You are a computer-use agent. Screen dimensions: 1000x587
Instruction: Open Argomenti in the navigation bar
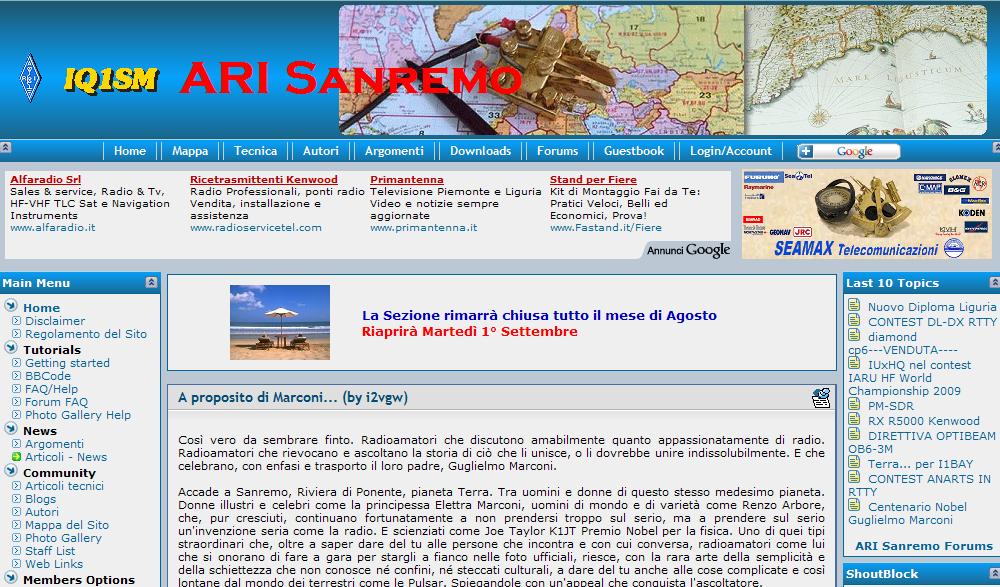pyautogui.click(x=394, y=151)
